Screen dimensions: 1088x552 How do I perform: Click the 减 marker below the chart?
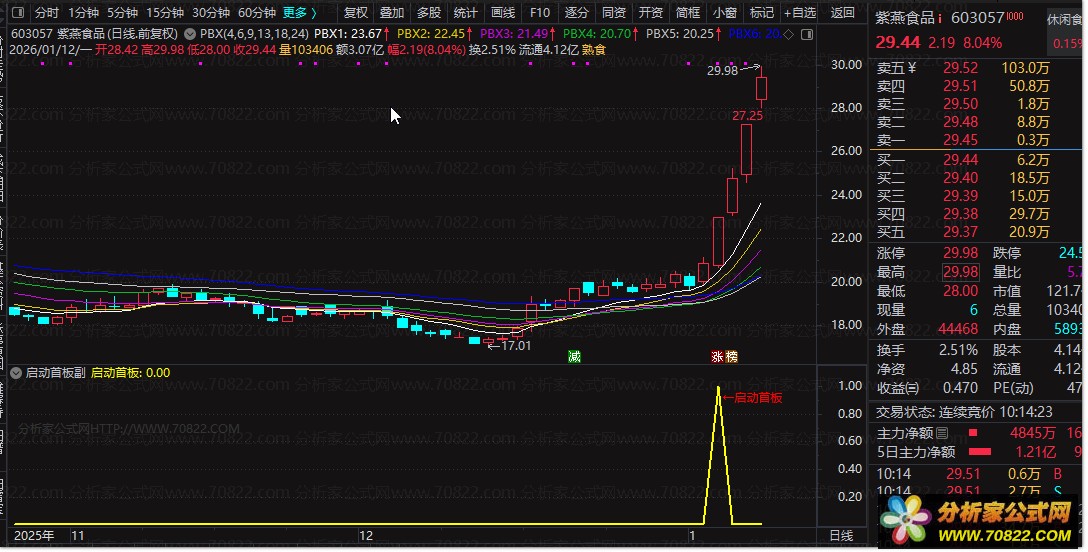[x=574, y=356]
